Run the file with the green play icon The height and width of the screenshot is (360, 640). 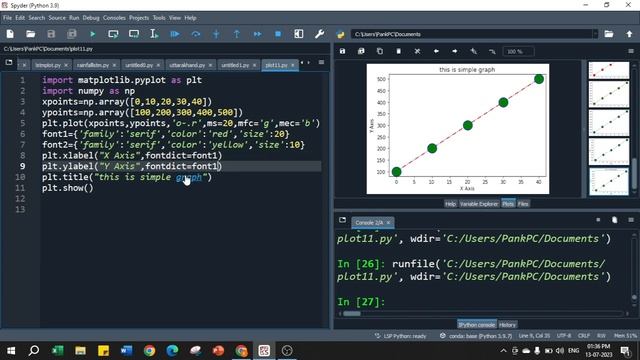(x=93, y=34)
